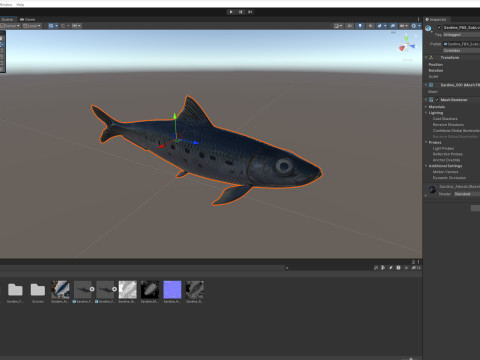Click the red X axis of the orientation gizmo
480x360 pixels.
pos(402,49)
